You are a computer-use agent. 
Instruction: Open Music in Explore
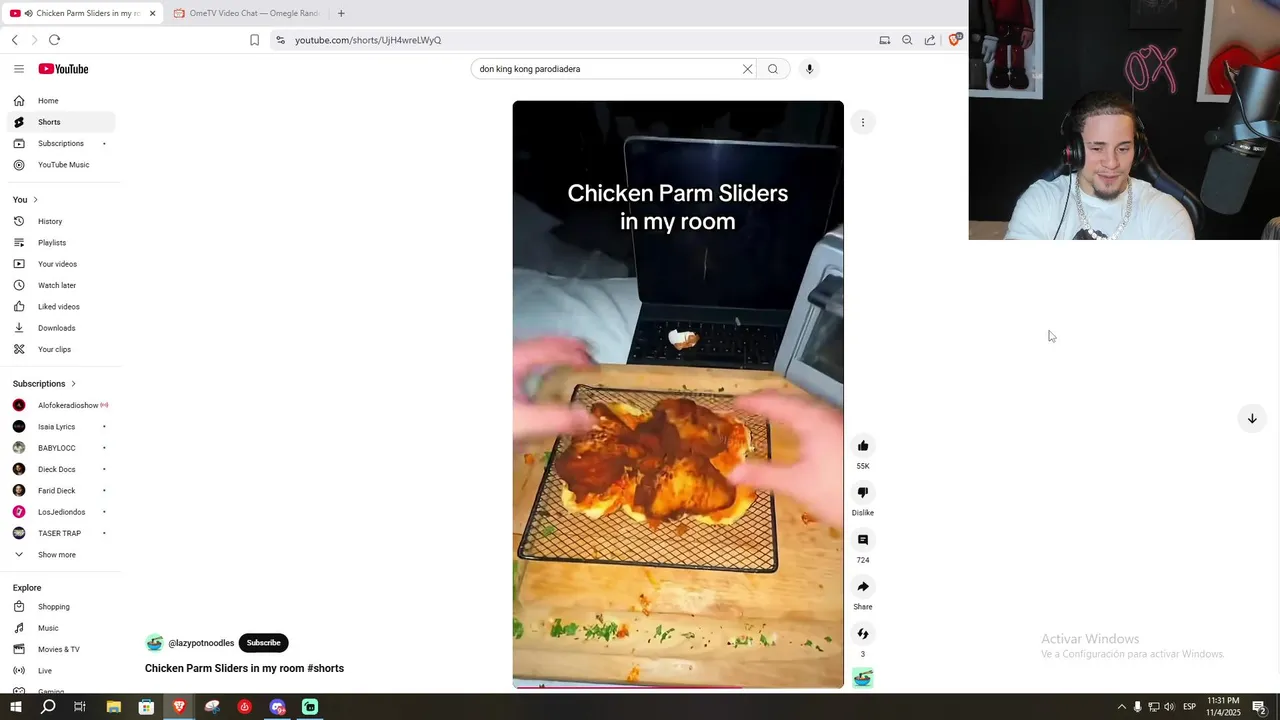pos(60,628)
